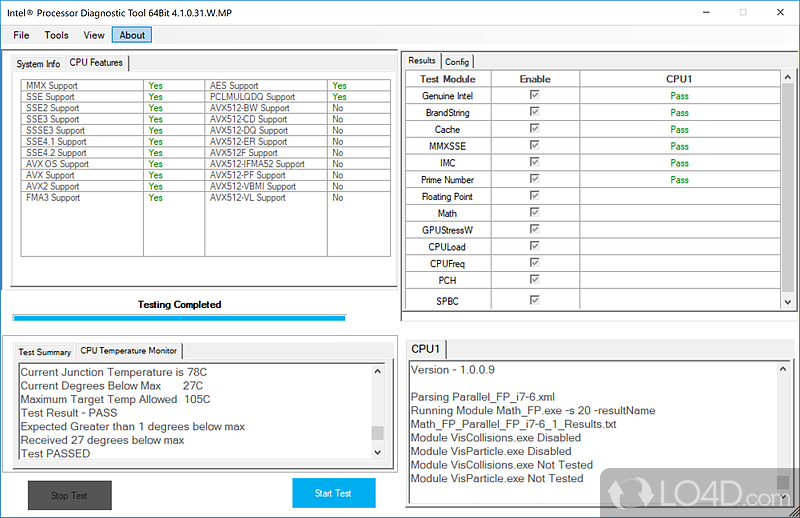Open the Tools menu

(x=56, y=35)
